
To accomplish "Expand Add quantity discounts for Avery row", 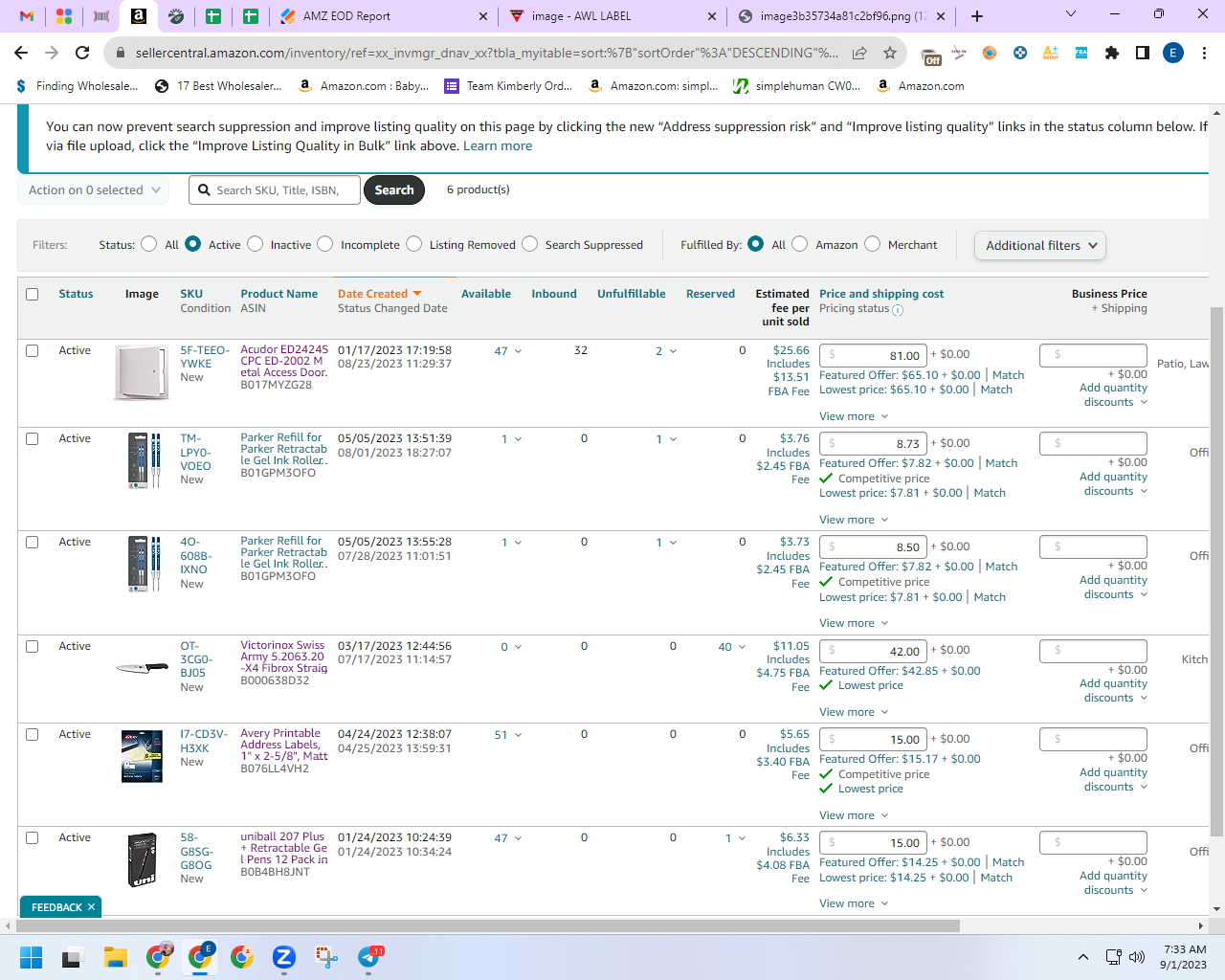I will [1114, 780].
